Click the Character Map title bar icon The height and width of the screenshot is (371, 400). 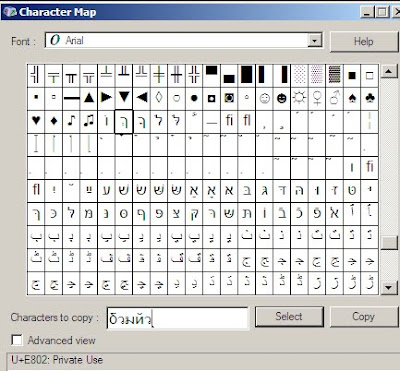[x=9, y=12]
